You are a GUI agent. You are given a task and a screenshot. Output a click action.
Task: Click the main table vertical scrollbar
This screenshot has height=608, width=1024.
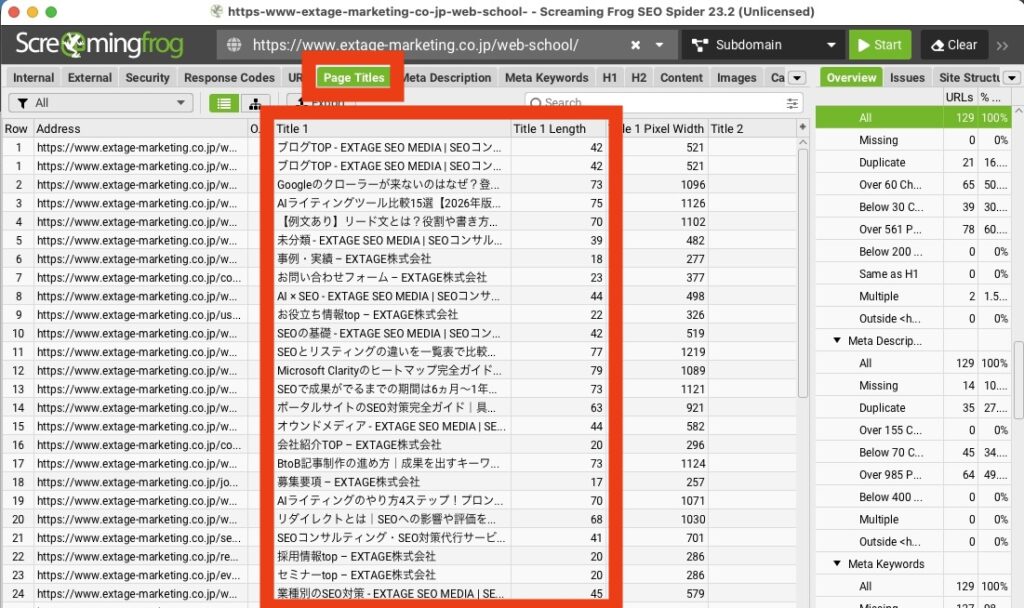pyautogui.click(x=803, y=273)
